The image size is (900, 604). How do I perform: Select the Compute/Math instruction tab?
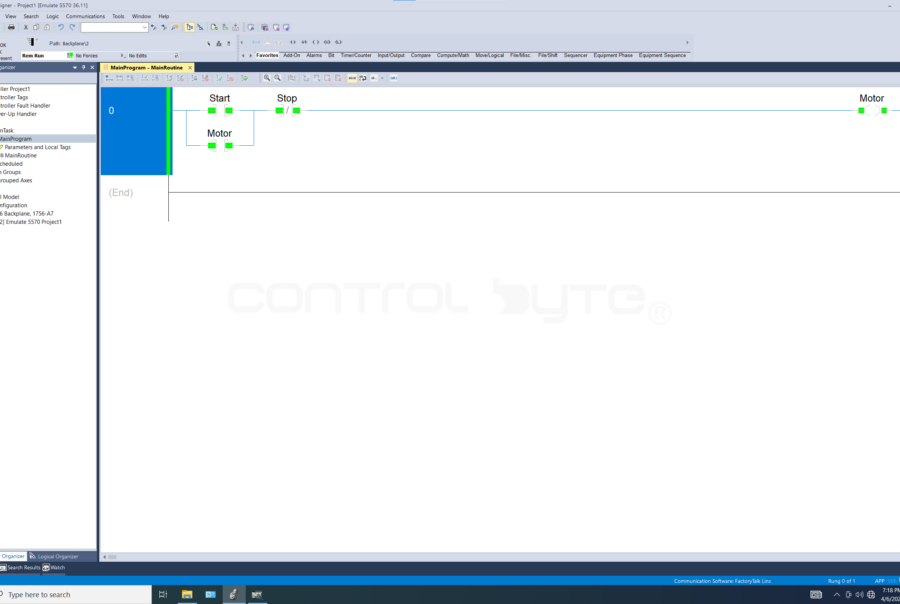[x=453, y=55]
